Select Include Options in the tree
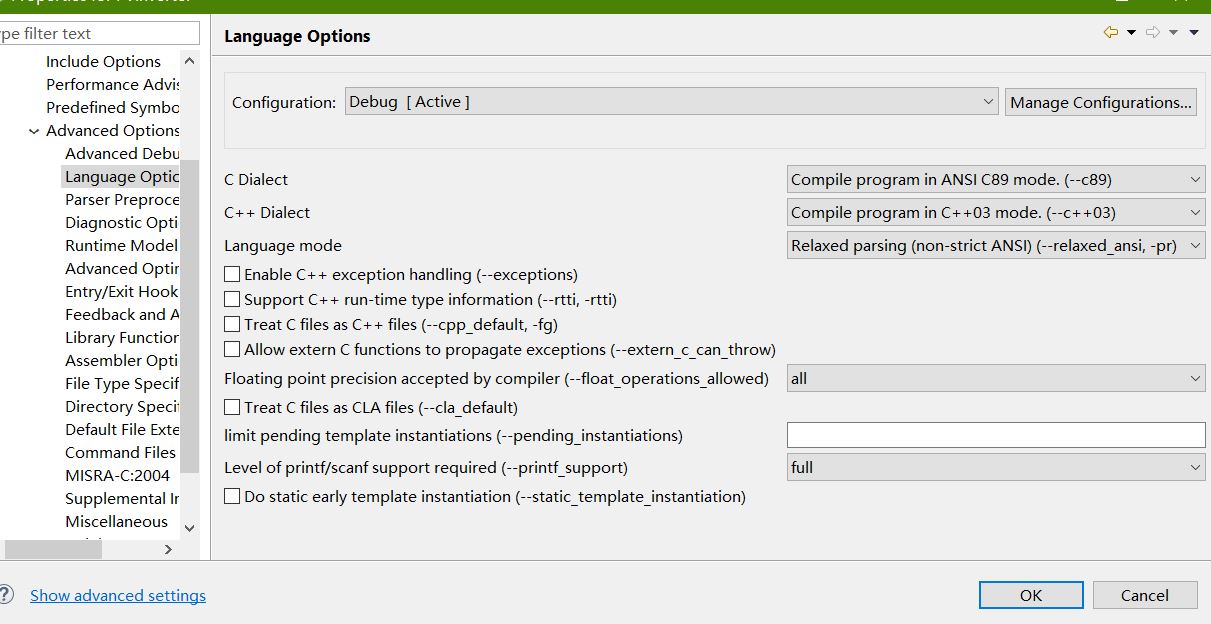 [x=103, y=61]
